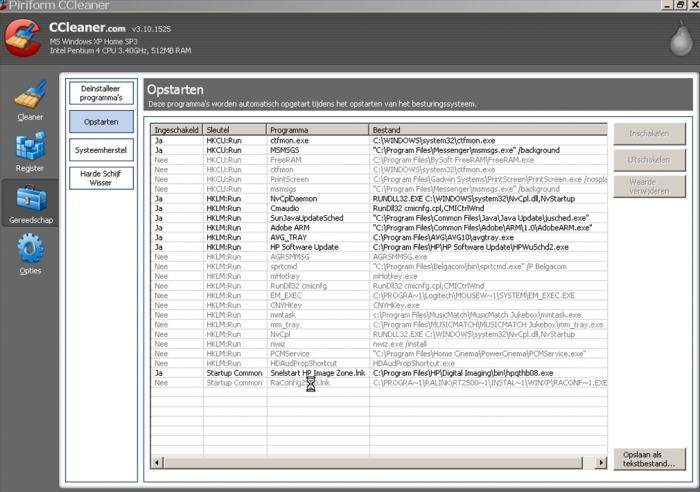Select the nwiz entry

379,344
